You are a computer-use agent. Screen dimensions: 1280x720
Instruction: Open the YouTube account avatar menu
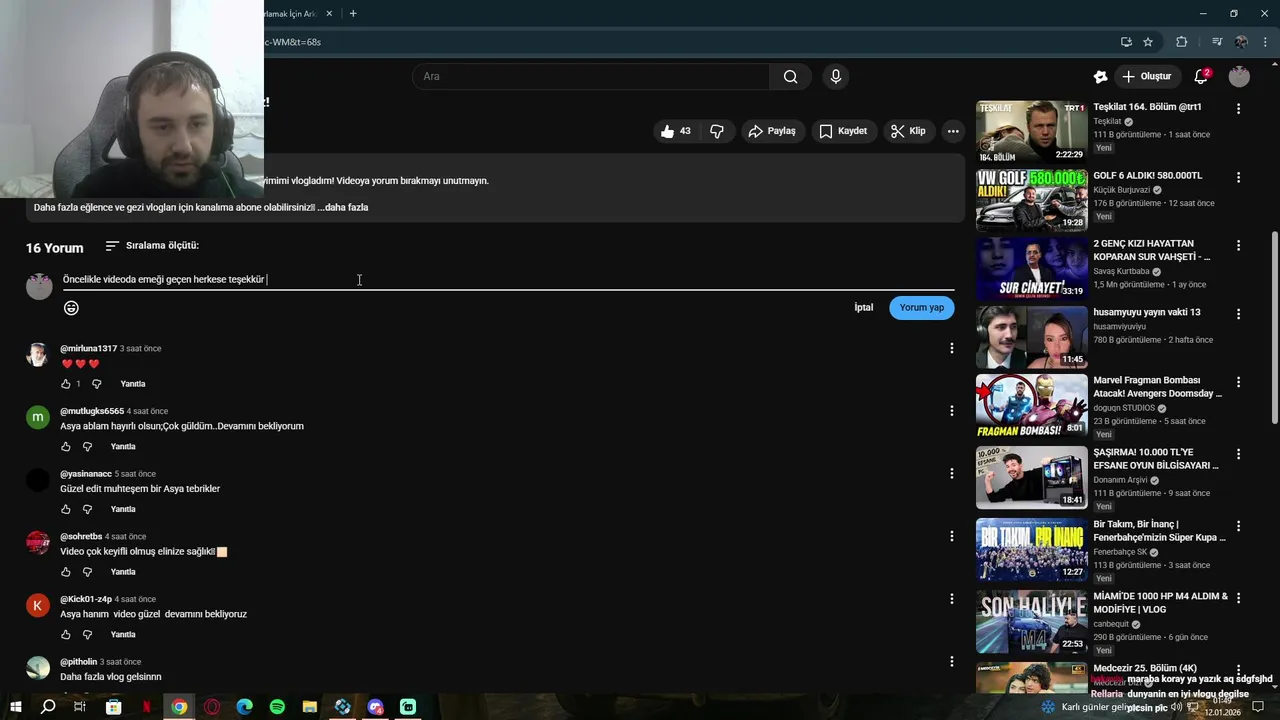point(1239,77)
